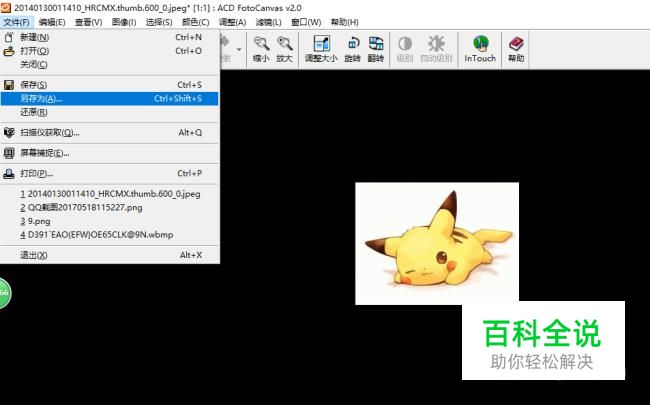Click the Pikachu image on the canvas
Viewport: 650px width, 405px height.
[437, 243]
